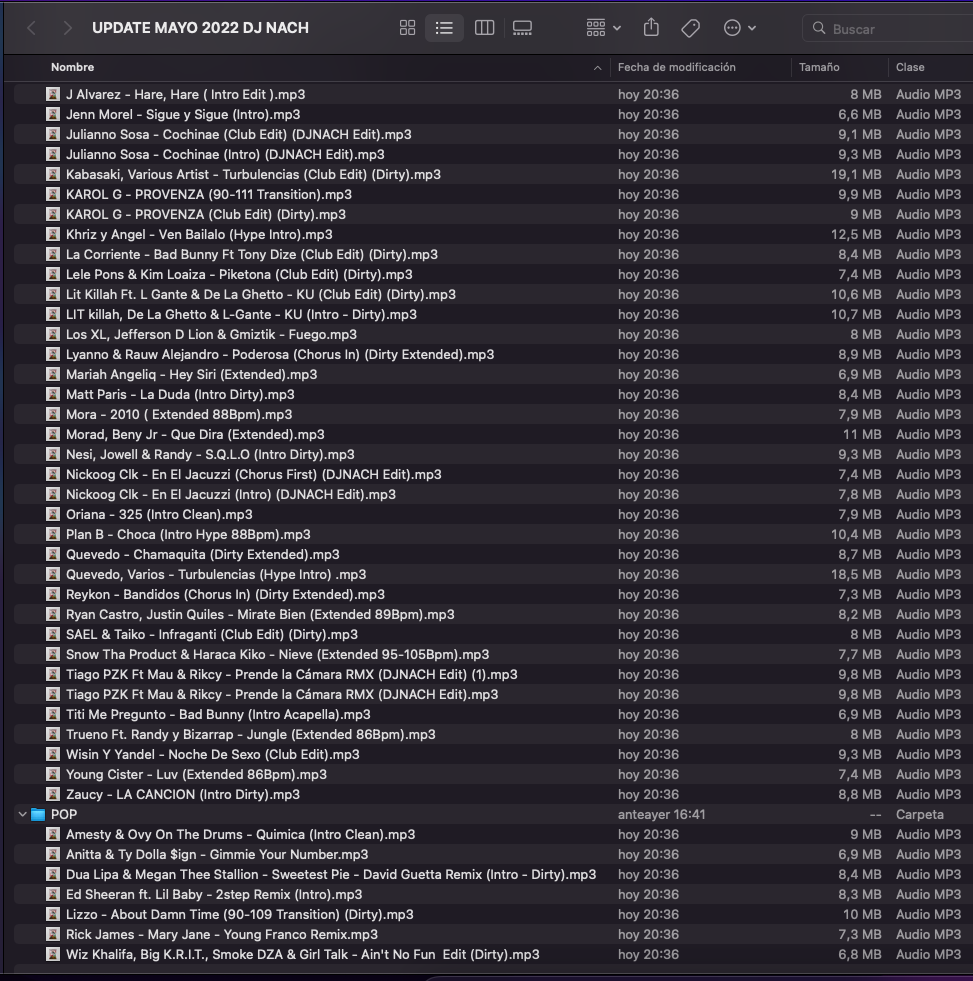This screenshot has width=973, height=981.
Task: Select icon of J Alvarez - Hare, Hare file
Action: tap(53, 94)
